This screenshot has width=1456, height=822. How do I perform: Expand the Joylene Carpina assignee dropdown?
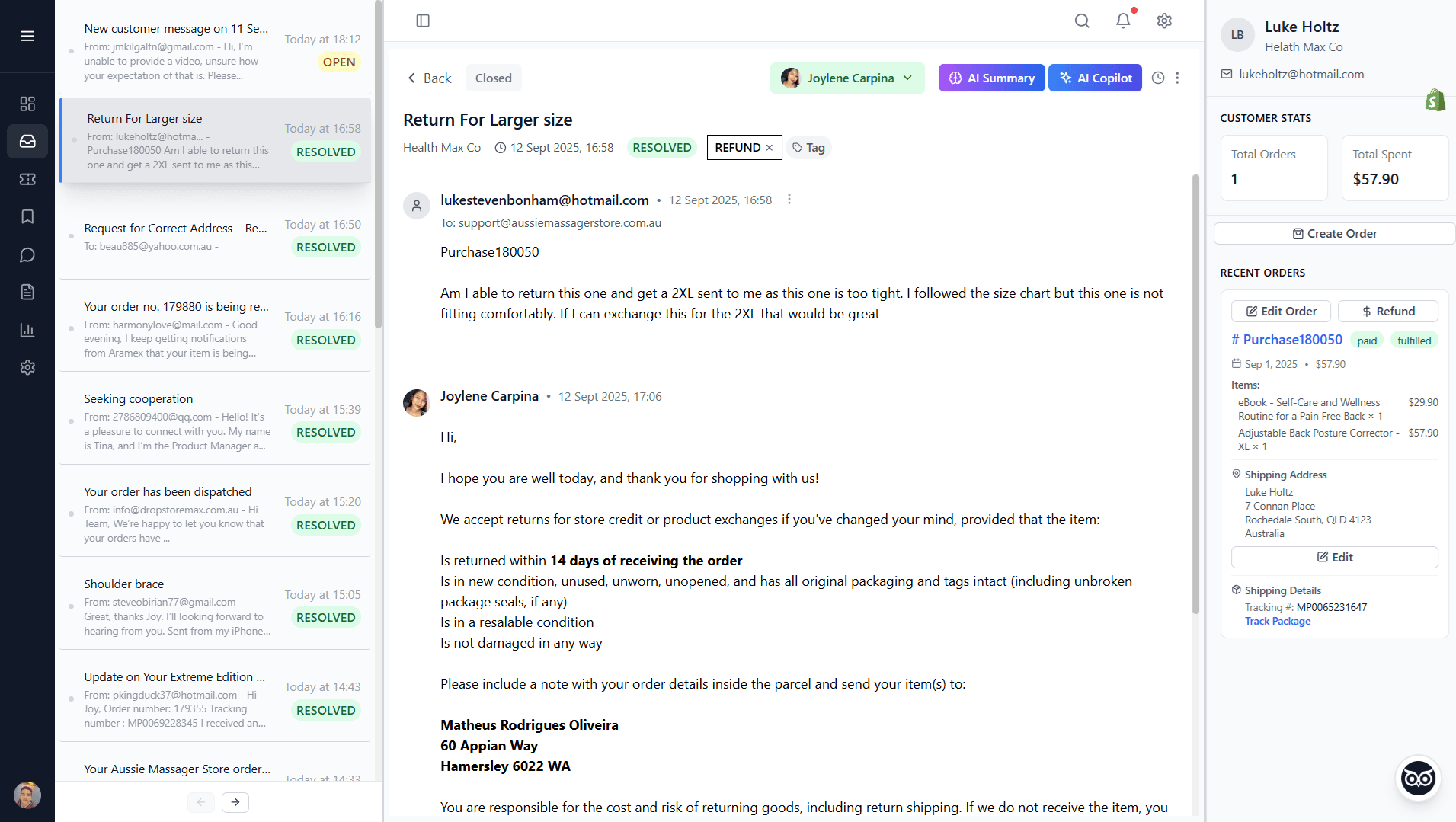coord(847,78)
